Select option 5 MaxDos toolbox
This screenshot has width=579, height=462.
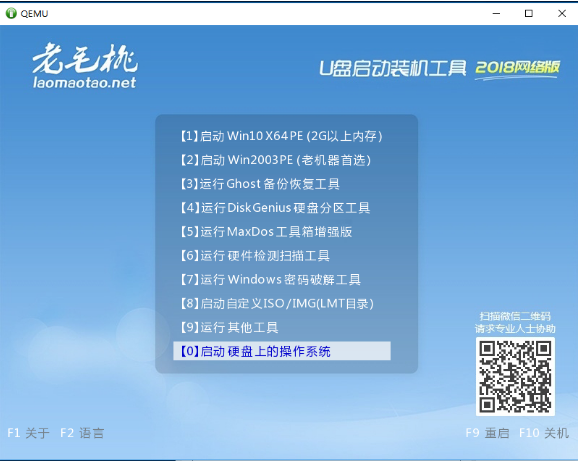coord(266,232)
